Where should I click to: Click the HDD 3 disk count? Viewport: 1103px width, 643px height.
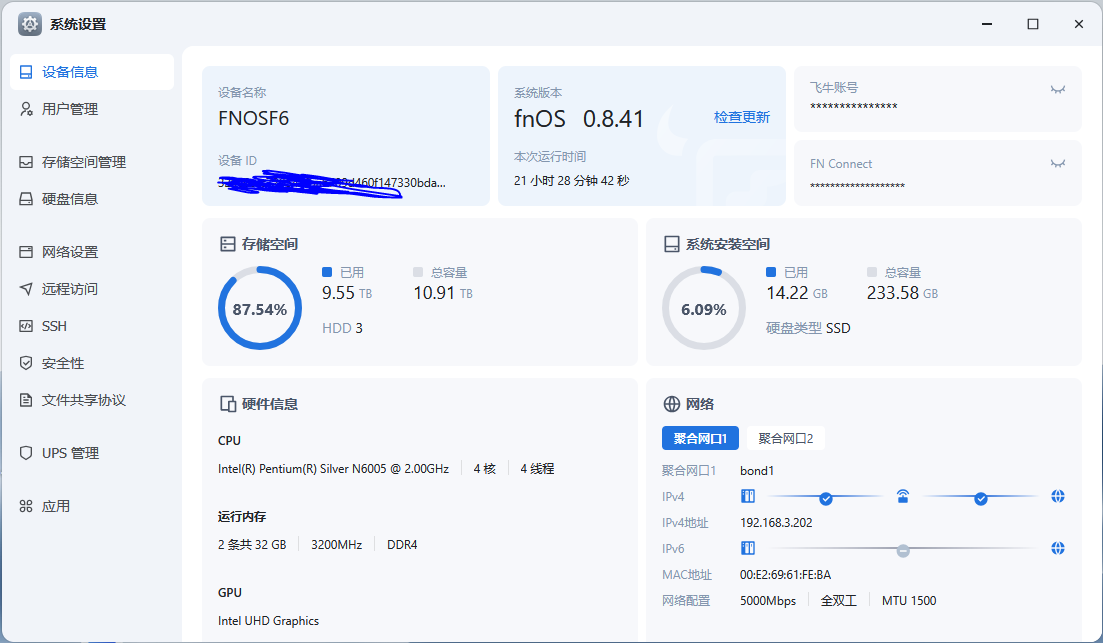click(342, 328)
